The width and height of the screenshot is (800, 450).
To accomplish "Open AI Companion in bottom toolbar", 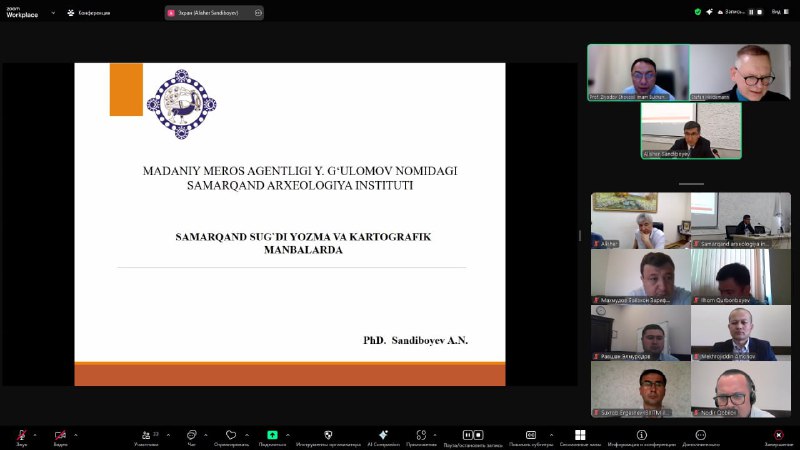I will tap(383, 437).
